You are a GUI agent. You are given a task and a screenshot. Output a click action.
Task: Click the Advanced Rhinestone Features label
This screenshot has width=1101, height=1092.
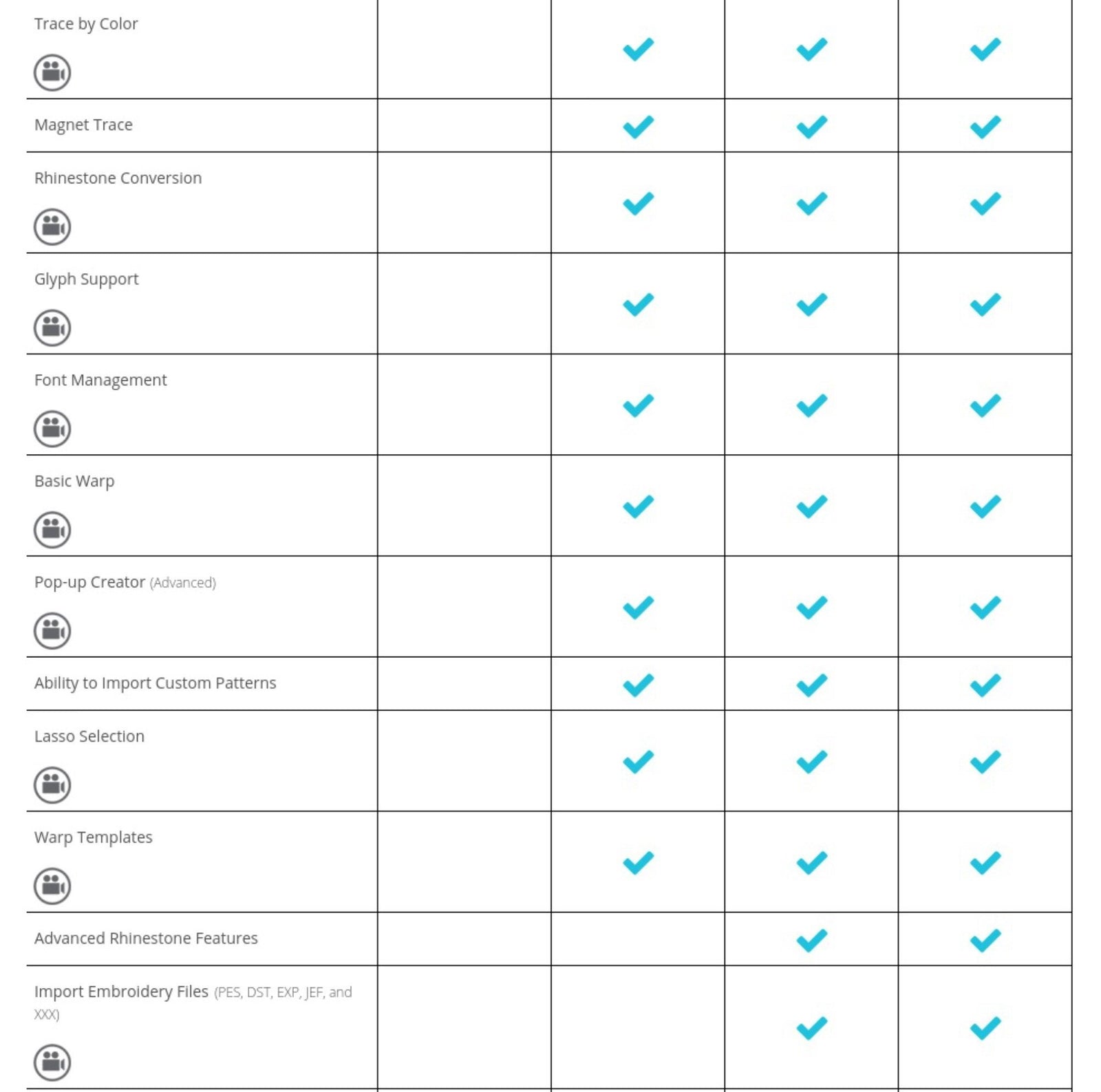pyautogui.click(x=146, y=939)
